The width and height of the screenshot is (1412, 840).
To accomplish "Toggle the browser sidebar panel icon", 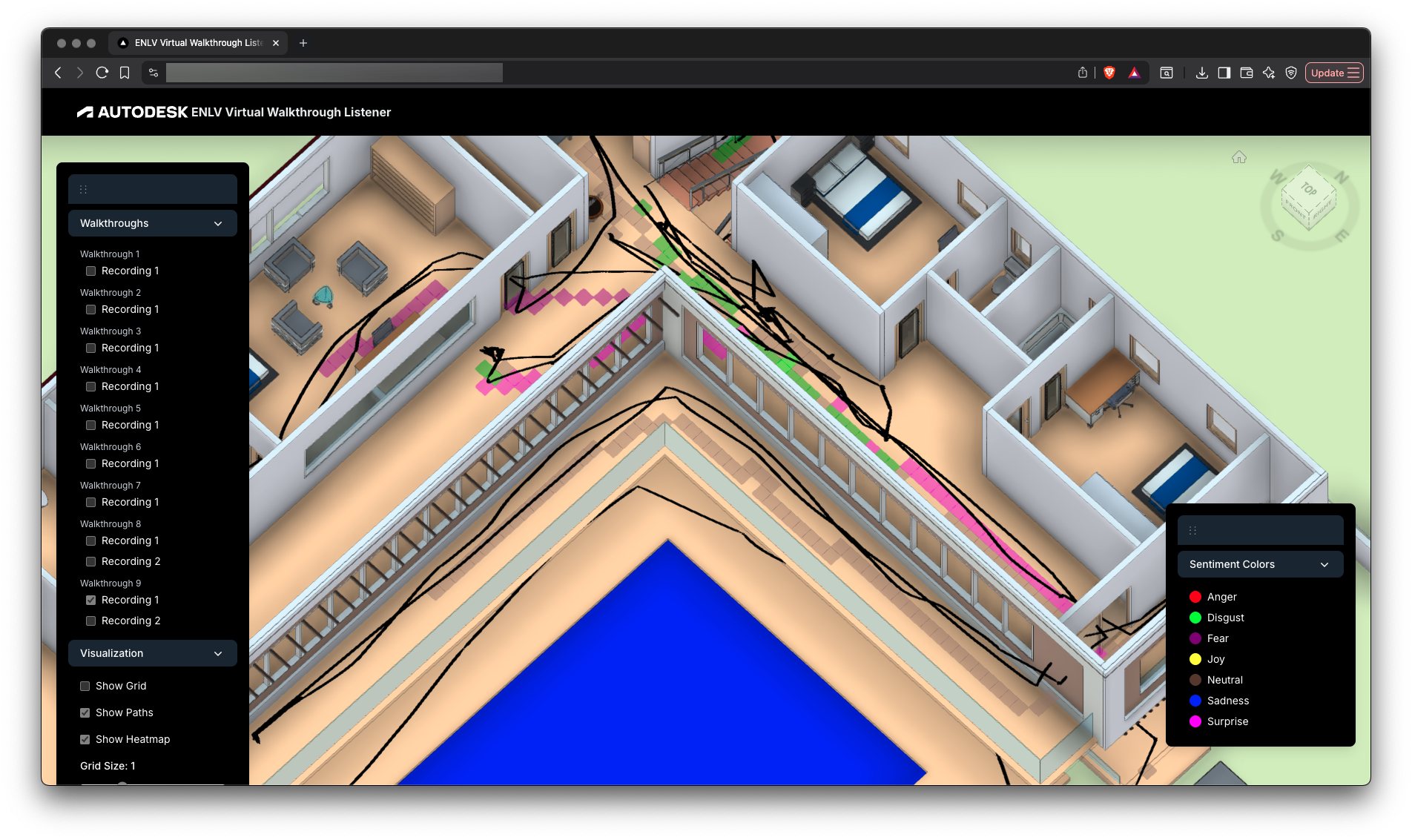I will (x=1224, y=73).
